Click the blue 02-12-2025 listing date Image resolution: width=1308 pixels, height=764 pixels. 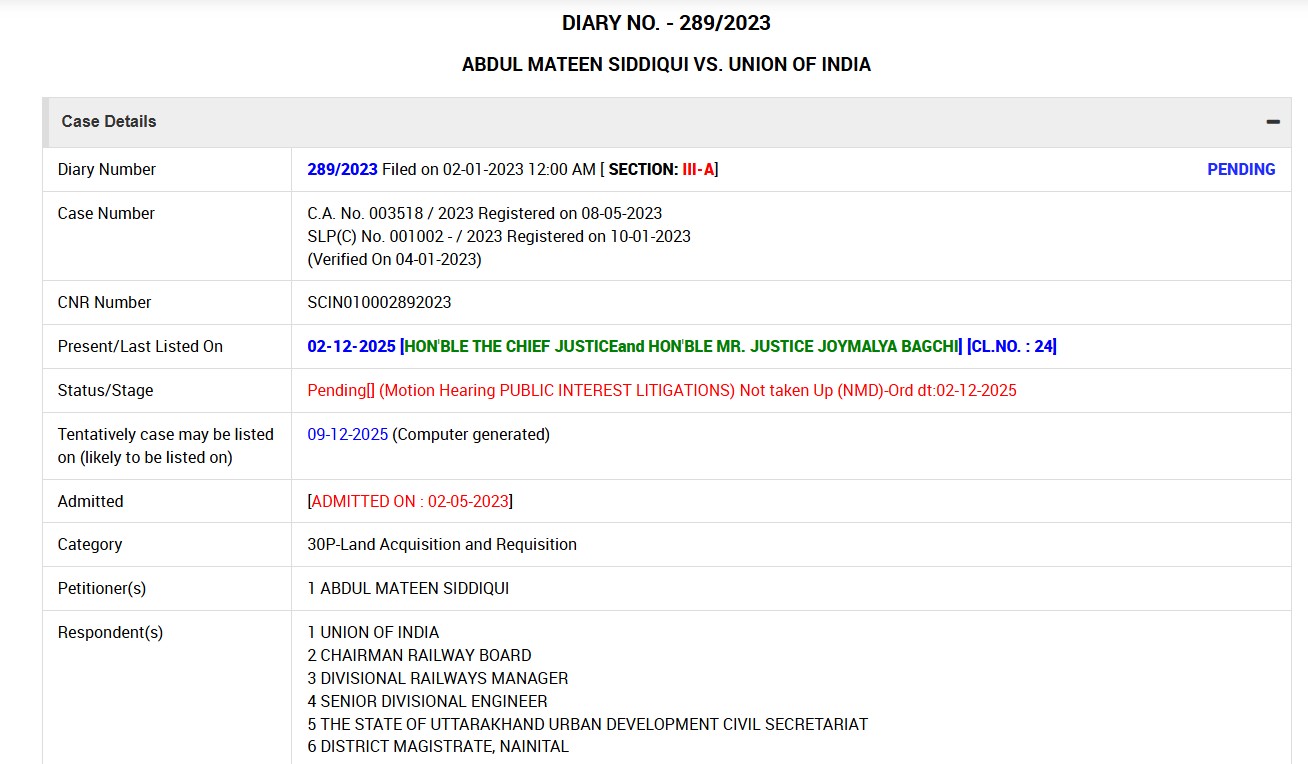[x=351, y=347]
